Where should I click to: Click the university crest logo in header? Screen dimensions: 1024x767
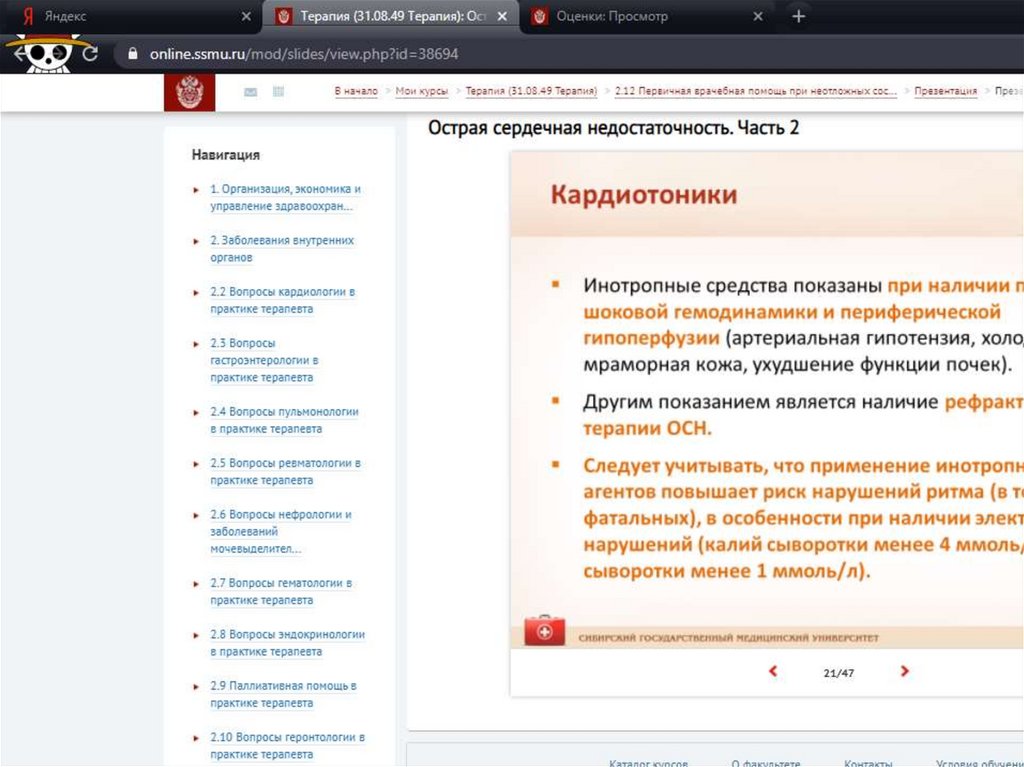tap(188, 92)
